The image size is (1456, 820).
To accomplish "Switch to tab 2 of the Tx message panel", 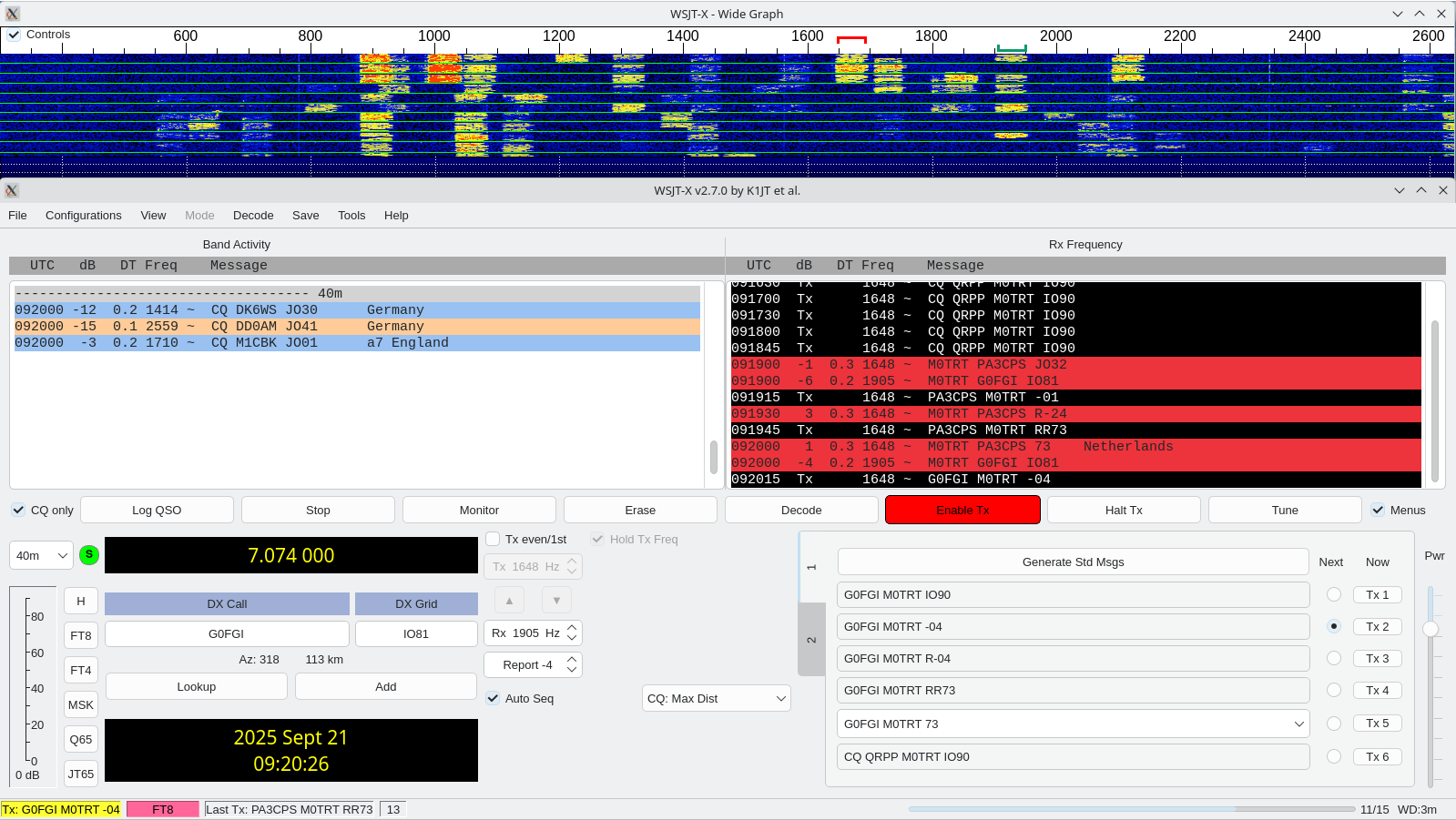I will [x=811, y=640].
